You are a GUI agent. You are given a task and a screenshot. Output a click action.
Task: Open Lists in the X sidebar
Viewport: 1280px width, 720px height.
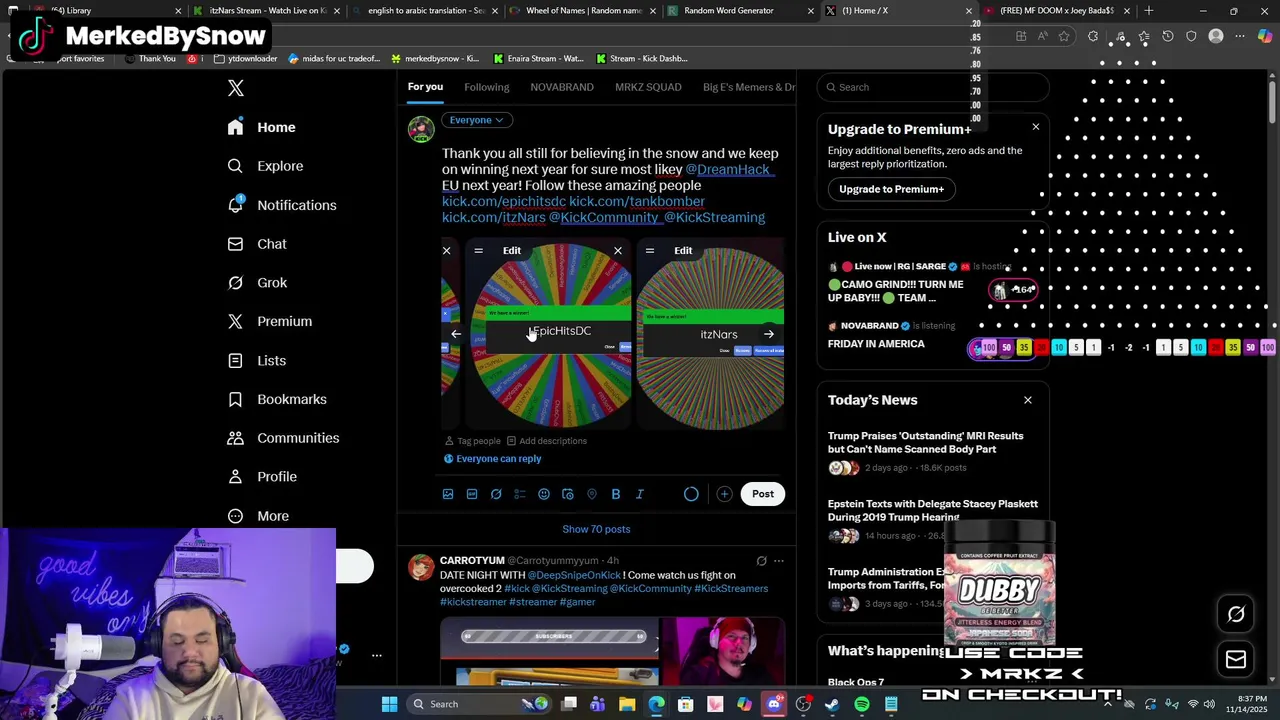click(x=257, y=360)
